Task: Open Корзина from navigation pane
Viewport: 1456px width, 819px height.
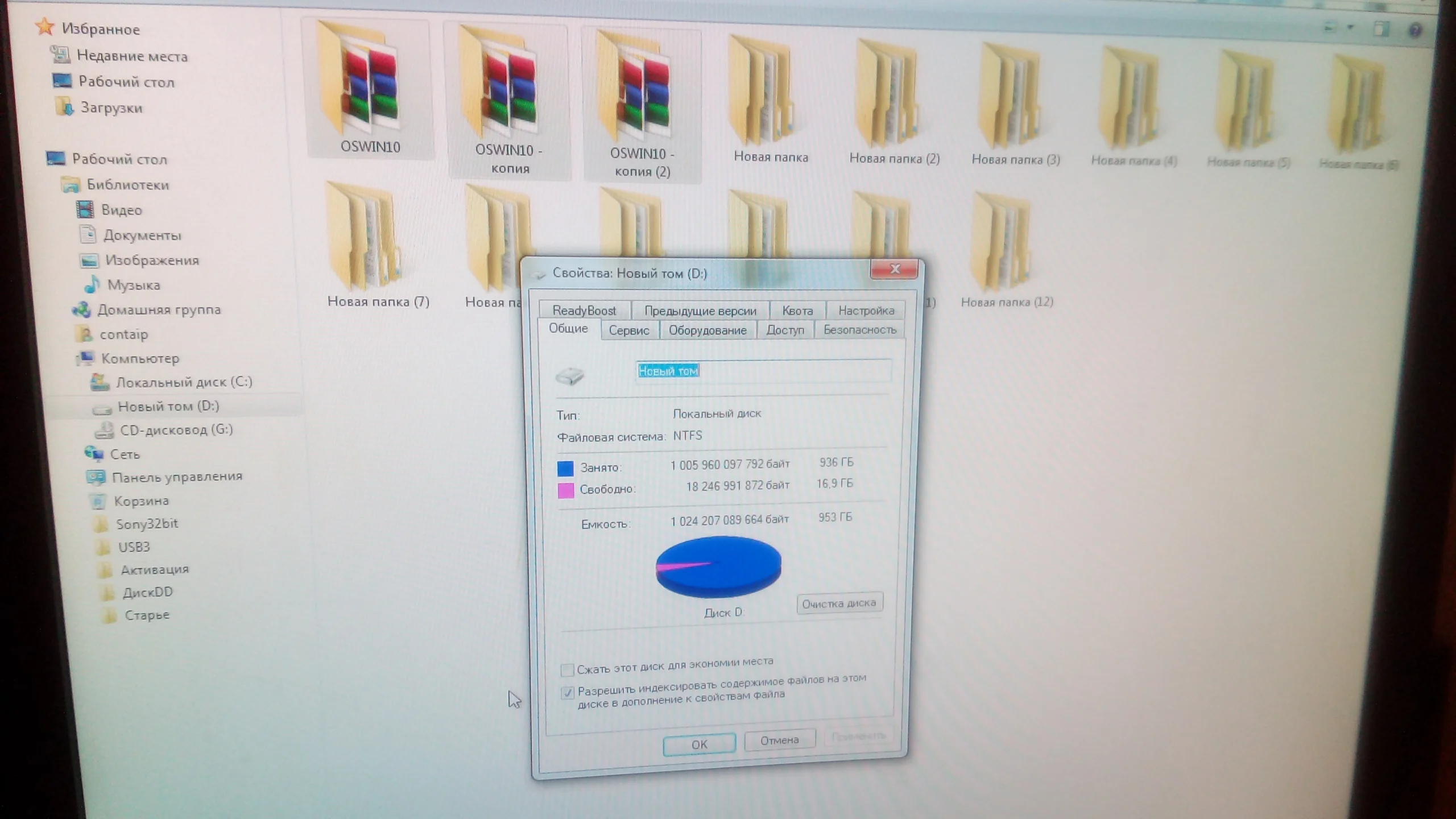Action: coord(141,501)
